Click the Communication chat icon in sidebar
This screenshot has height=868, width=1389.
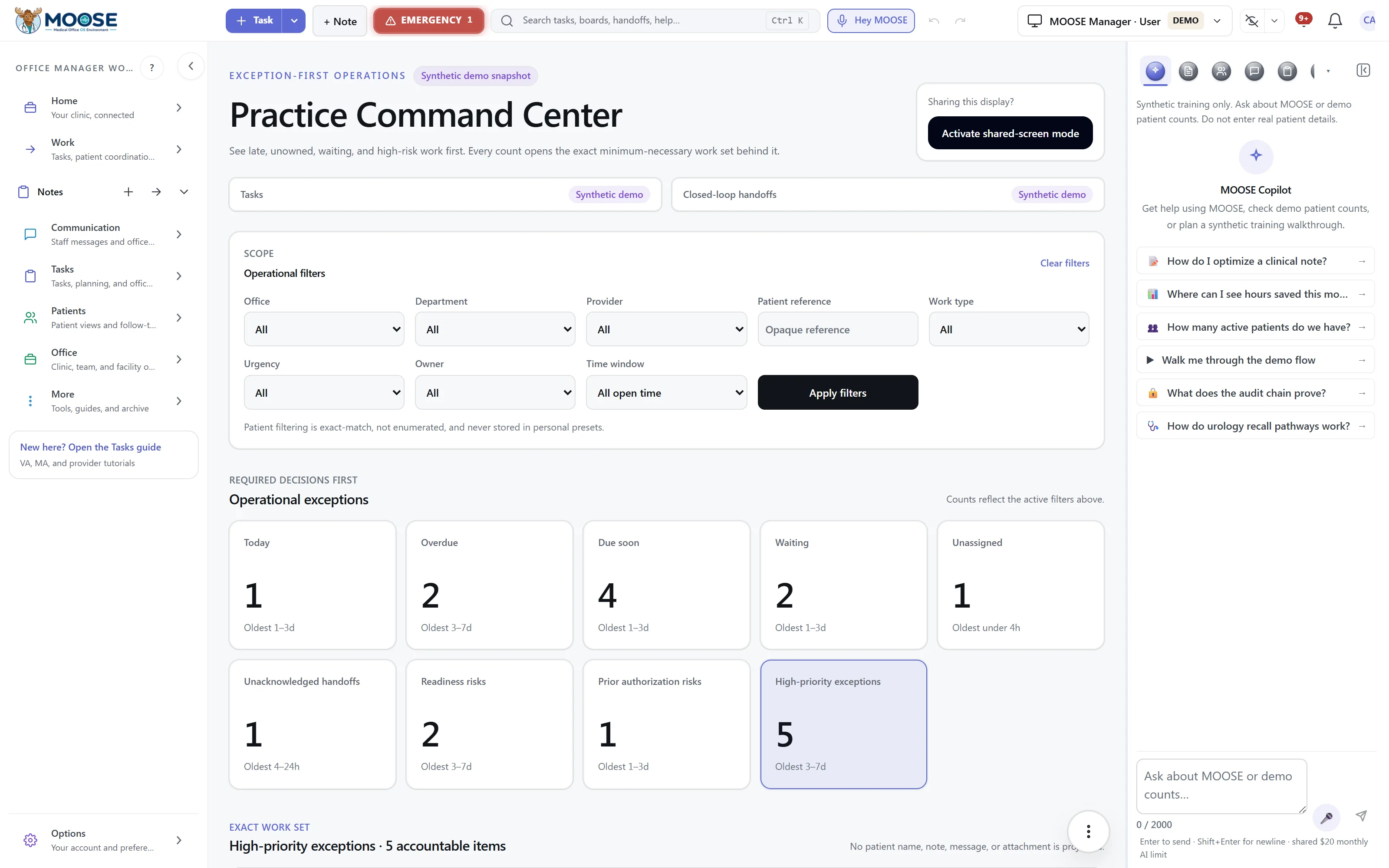[x=30, y=234]
